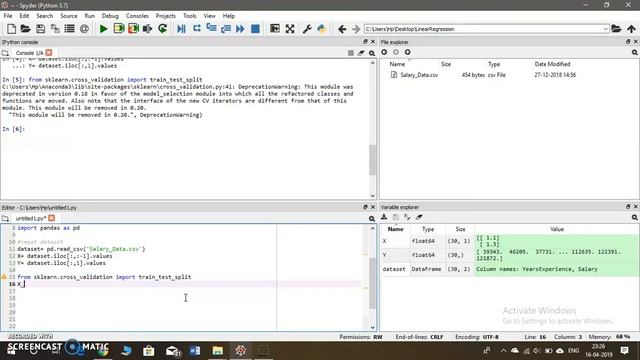Open IPython console options menu
This screenshot has width=640, height=360.
tap(372, 53)
